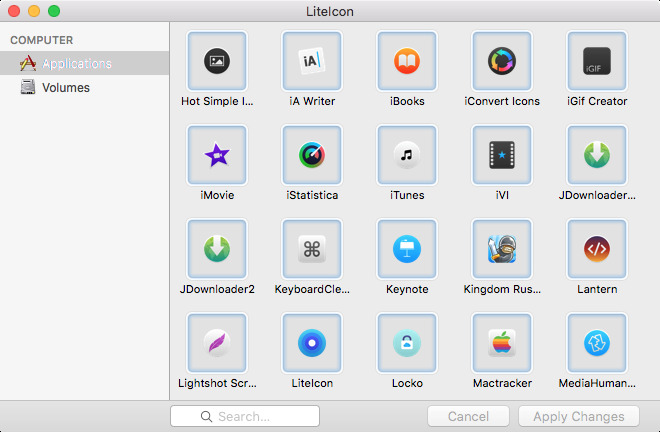Click the Apply Changes button
Viewport: 660px width, 432px height.
pos(579,416)
